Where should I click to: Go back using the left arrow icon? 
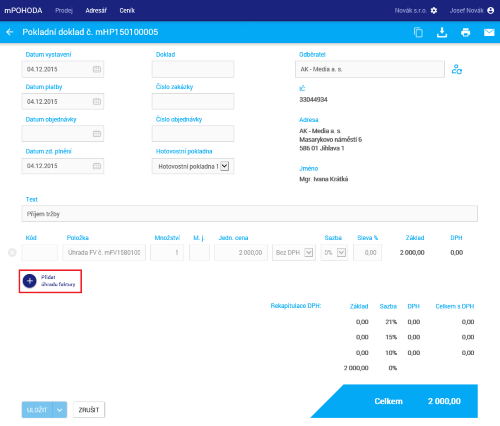click(x=10, y=32)
